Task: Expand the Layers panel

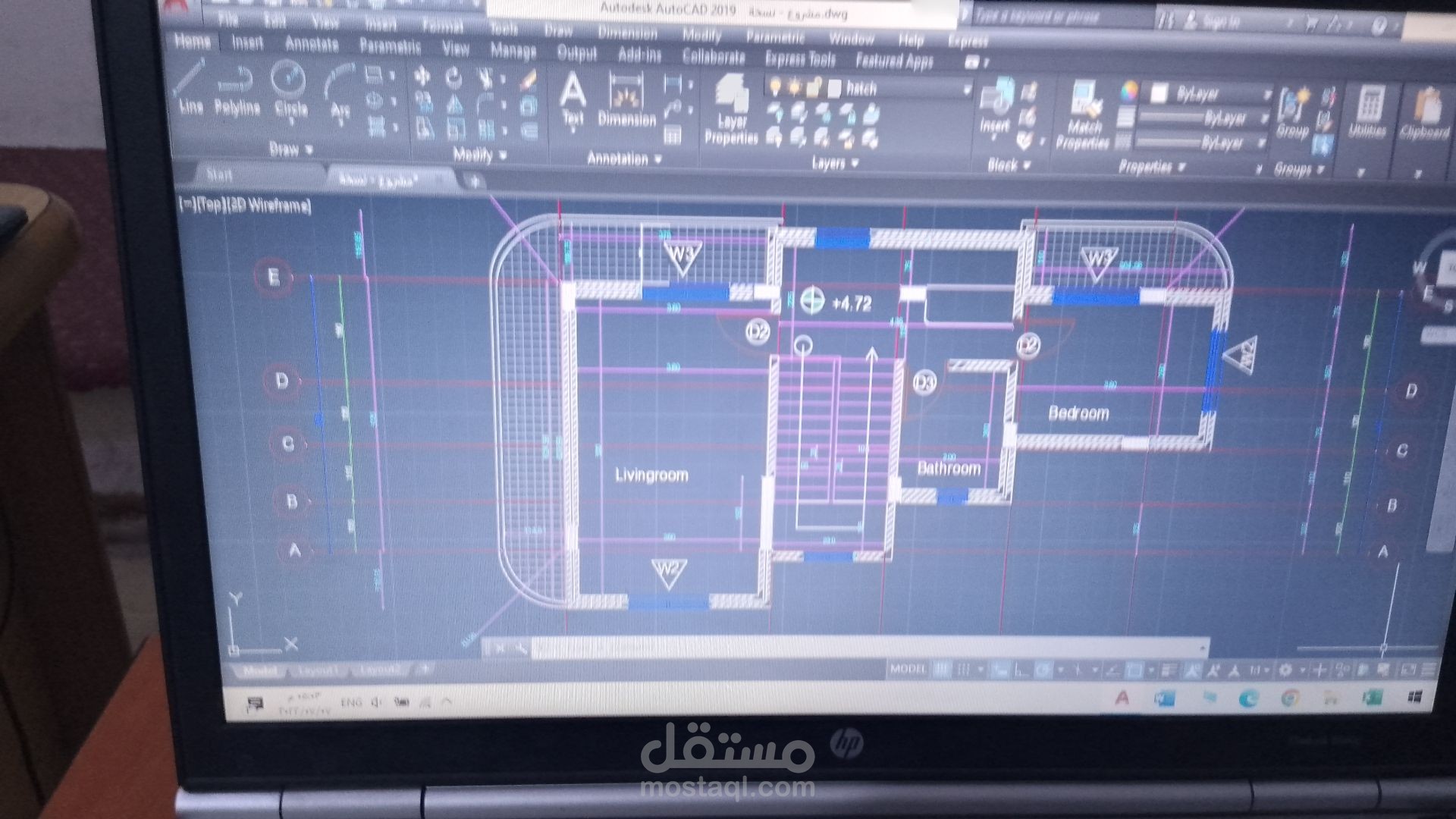Action: click(x=834, y=163)
